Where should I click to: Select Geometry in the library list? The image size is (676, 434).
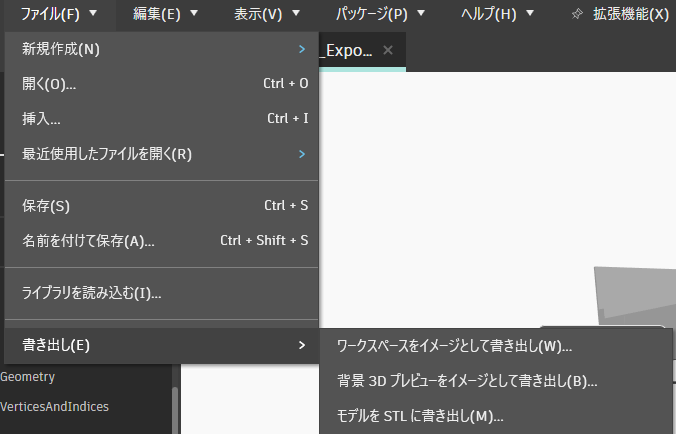click(x=28, y=377)
